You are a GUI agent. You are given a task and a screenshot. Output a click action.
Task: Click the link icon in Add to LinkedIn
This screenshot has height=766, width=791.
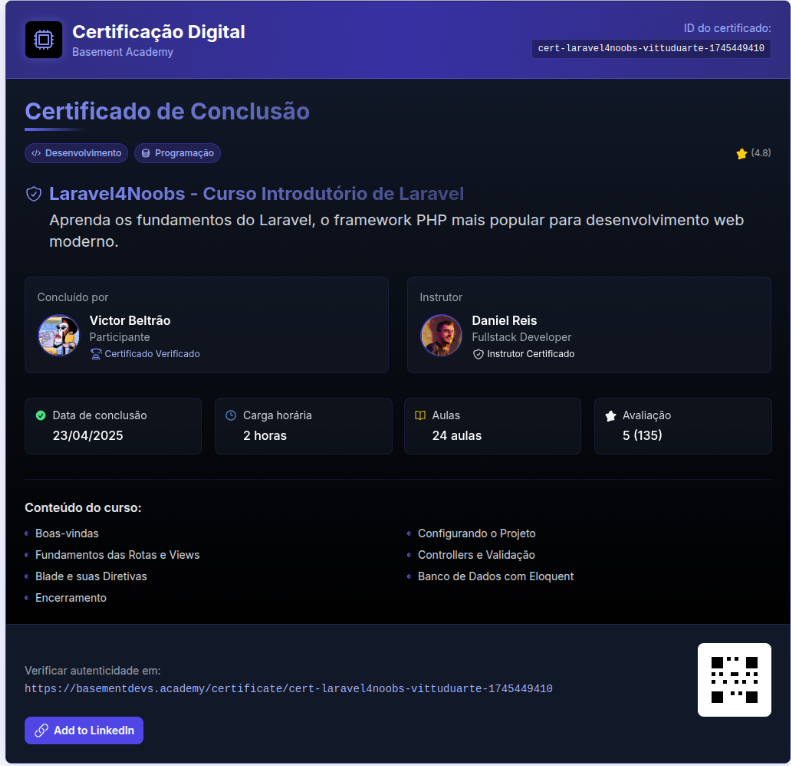(x=41, y=730)
